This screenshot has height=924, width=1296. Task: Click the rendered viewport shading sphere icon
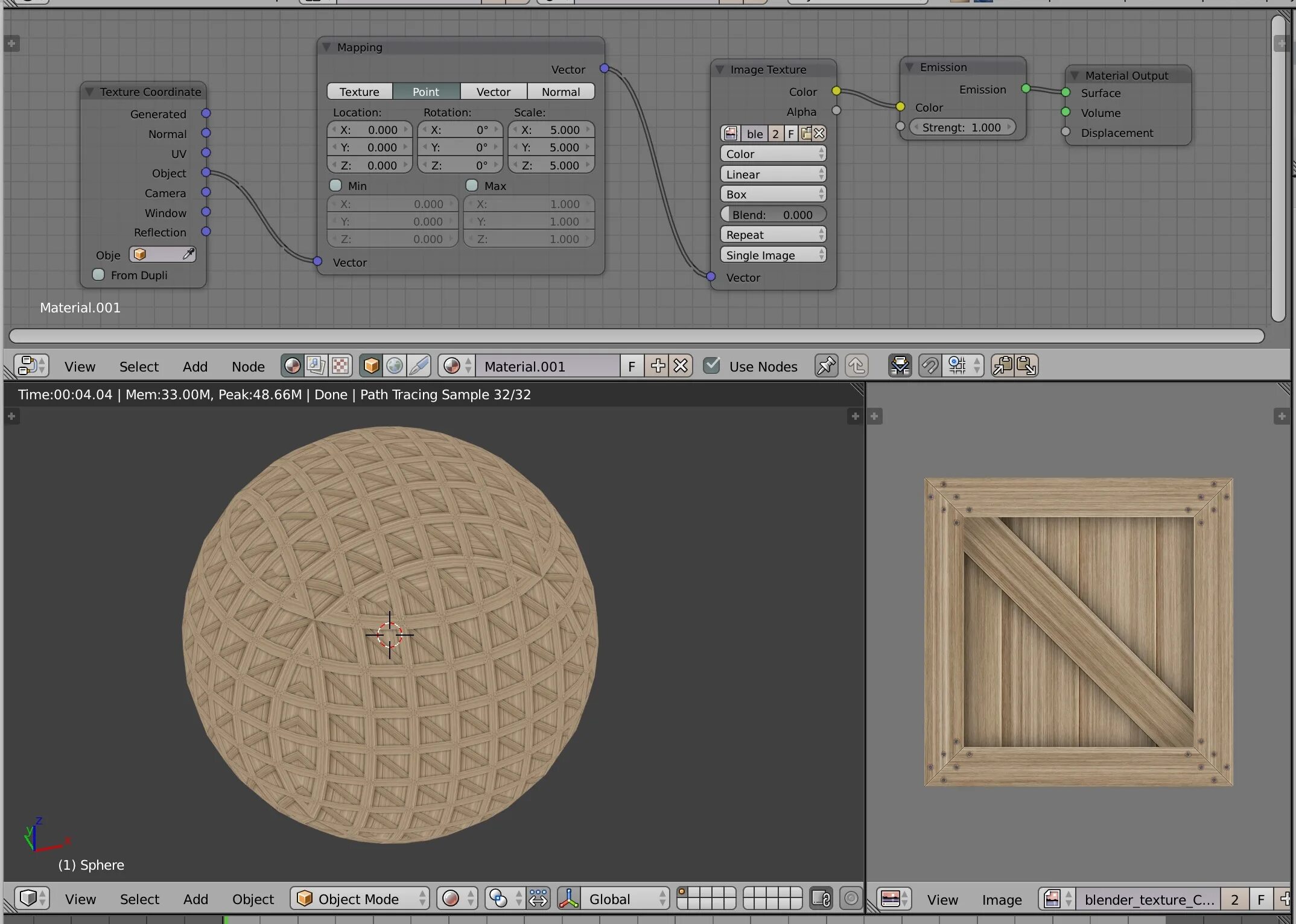coord(451,899)
